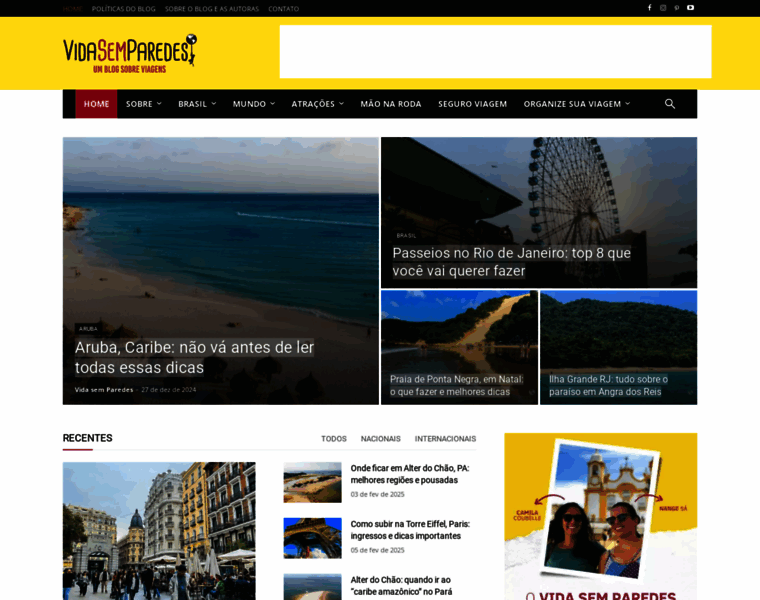Open Praia de Ponta Negra article

click(x=457, y=385)
